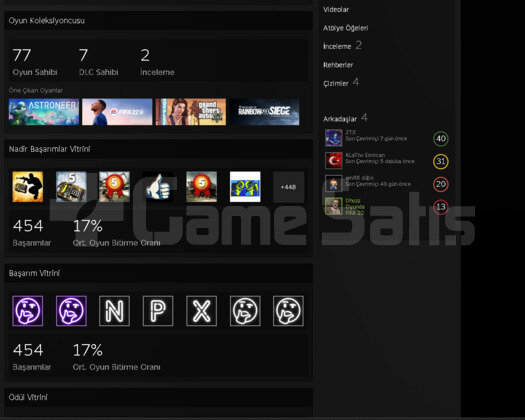
Task: Click the first purple thinking-face achievement
Action: coord(28,311)
